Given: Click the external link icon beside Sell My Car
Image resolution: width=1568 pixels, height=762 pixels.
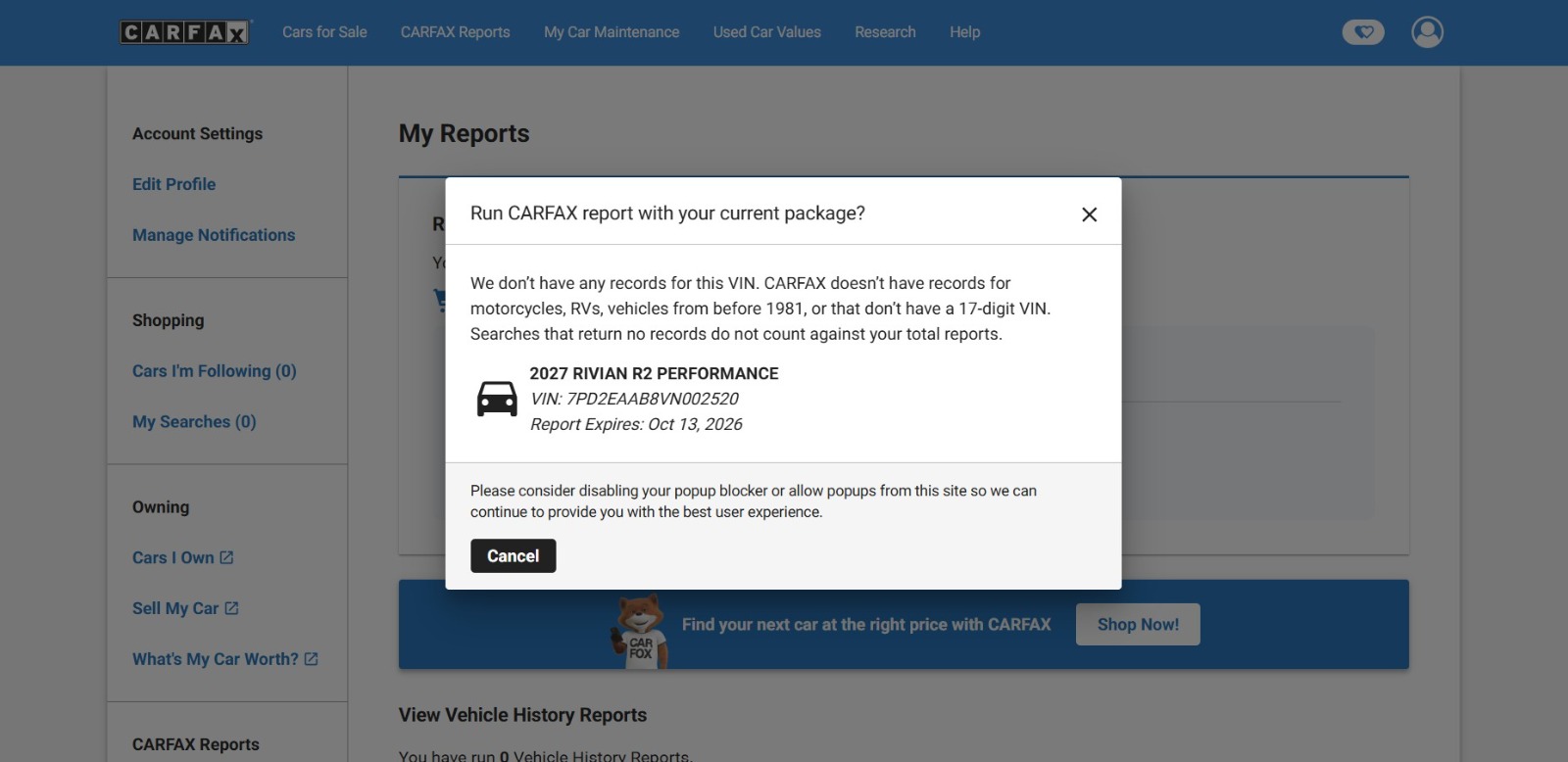Looking at the screenshot, I should [x=231, y=608].
